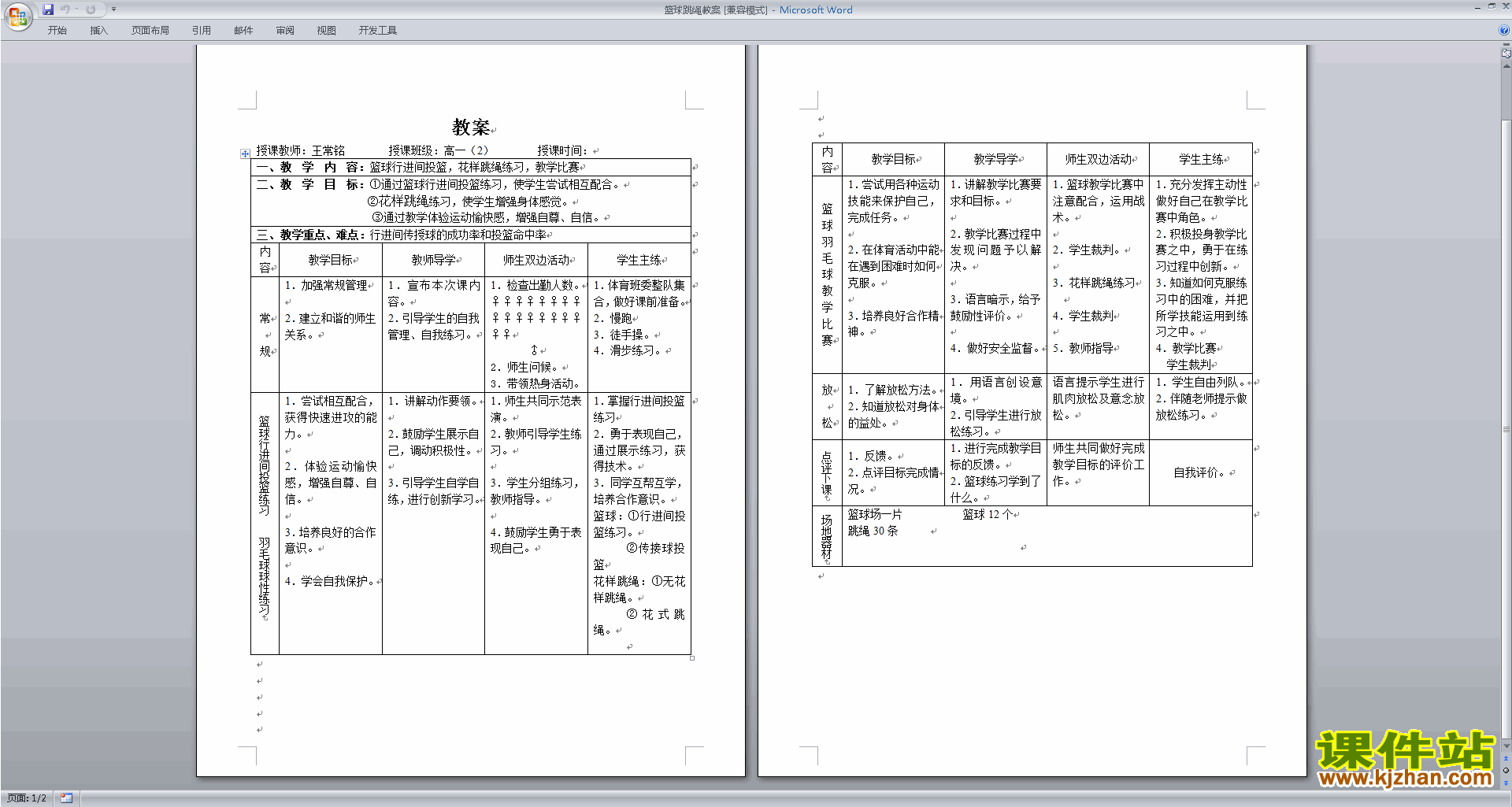Click the Previous Page double-arrow button
Image resolution: width=1512 pixels, height=807 pixels.
pyautogui.click(x=1506, y=759)
